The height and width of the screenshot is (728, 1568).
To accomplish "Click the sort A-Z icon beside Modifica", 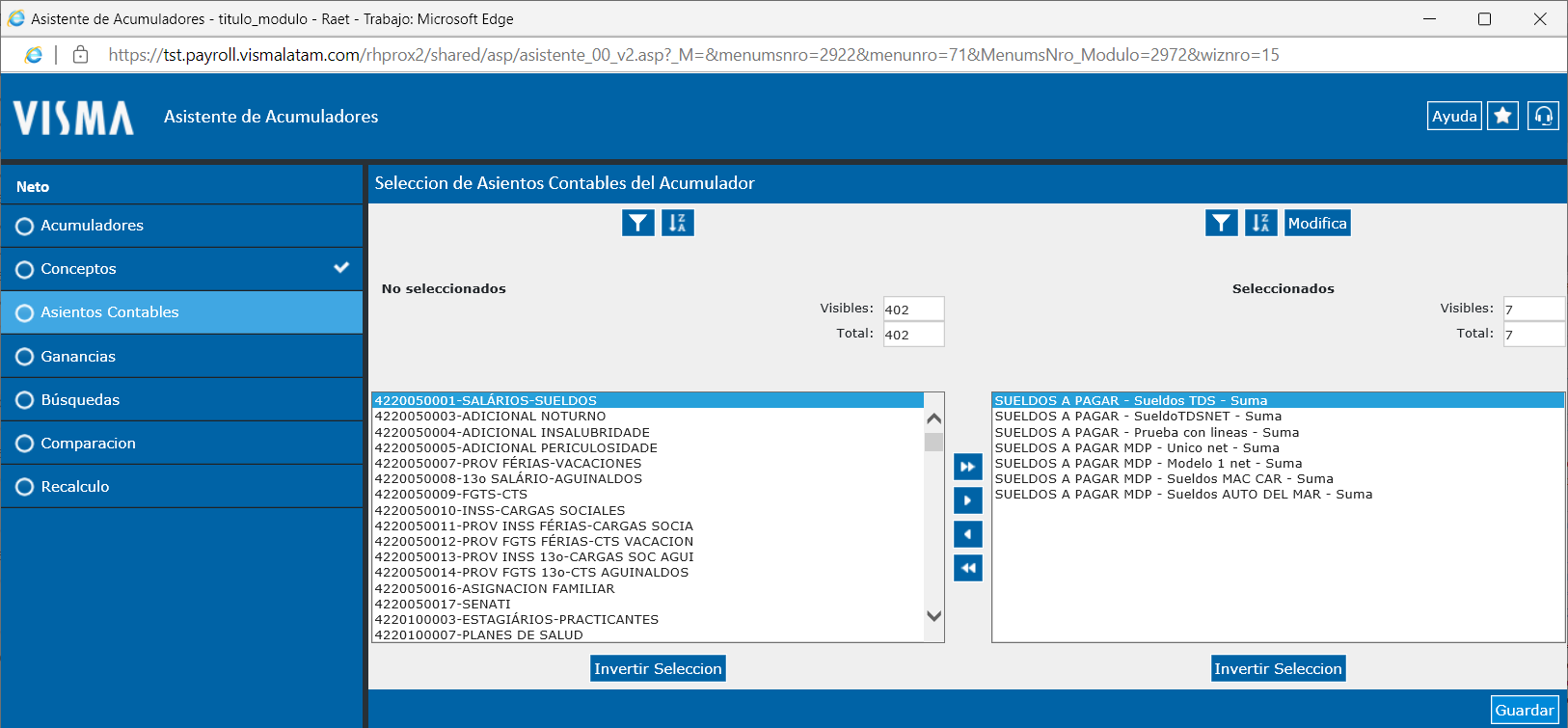I will click(x=1261, y=223).
